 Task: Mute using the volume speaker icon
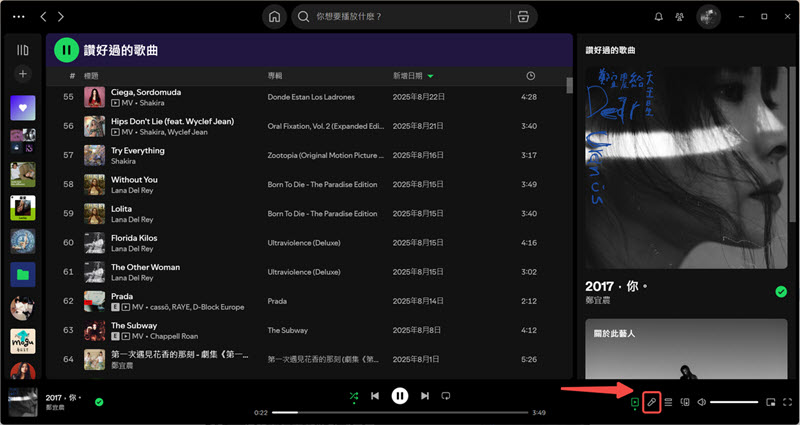tap(702, 402)
